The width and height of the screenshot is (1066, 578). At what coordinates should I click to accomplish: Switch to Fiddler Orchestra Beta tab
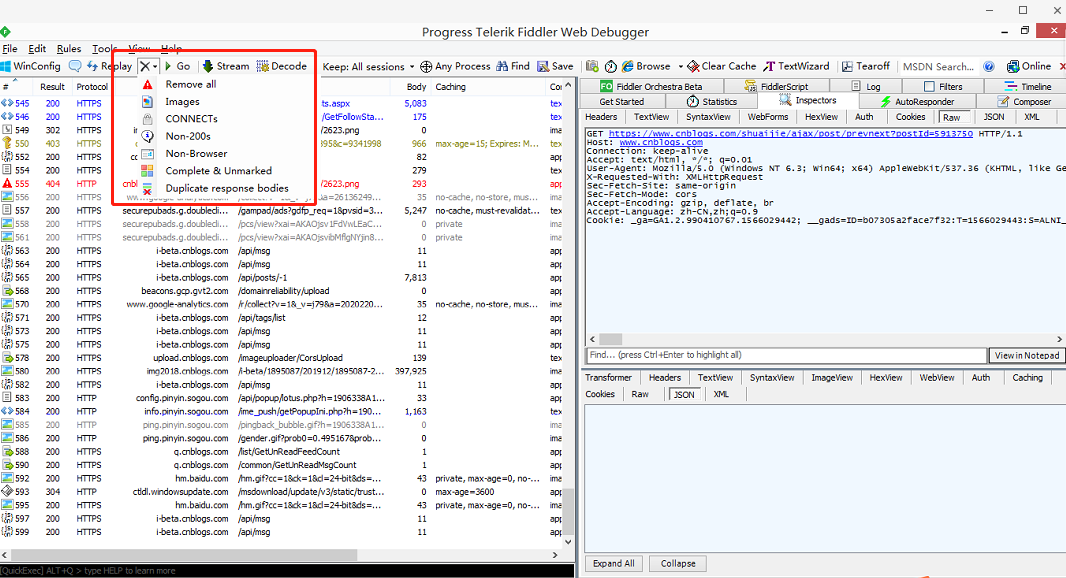tap(651, 86)
